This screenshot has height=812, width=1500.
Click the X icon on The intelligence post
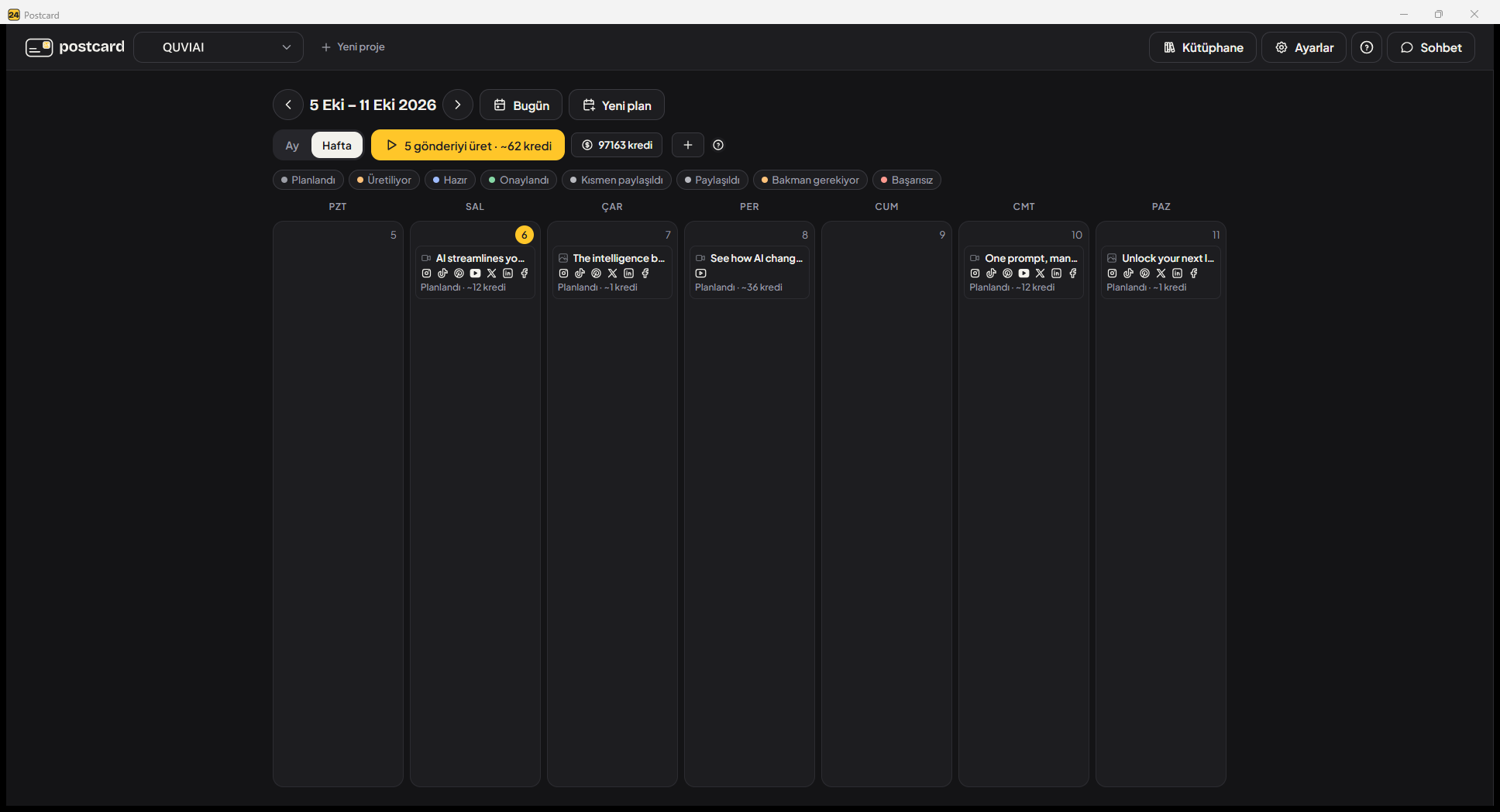pyautogui.click(x=612, y=274)
